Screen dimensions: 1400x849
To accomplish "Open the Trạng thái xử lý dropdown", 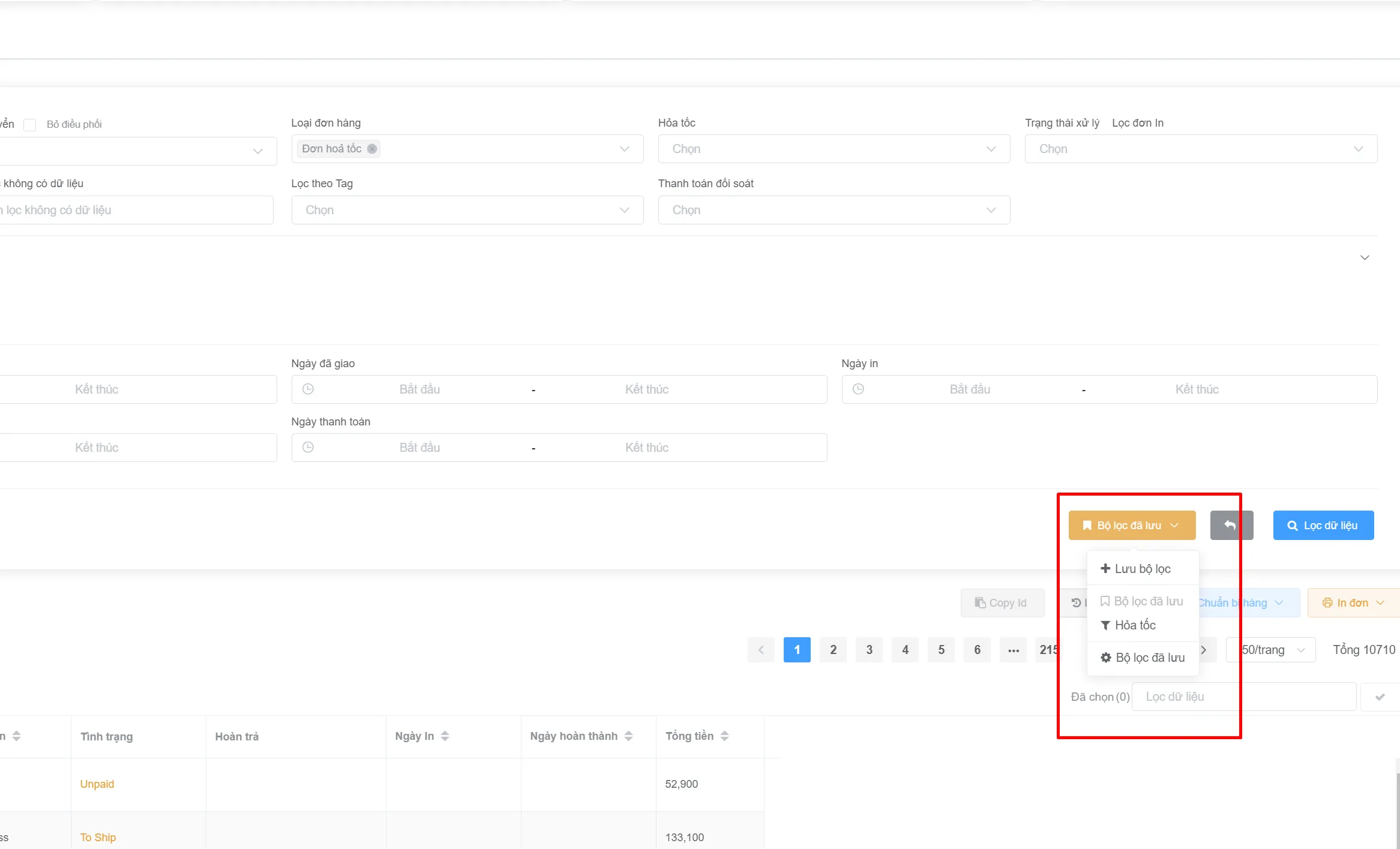I will tap(1201, 149).
